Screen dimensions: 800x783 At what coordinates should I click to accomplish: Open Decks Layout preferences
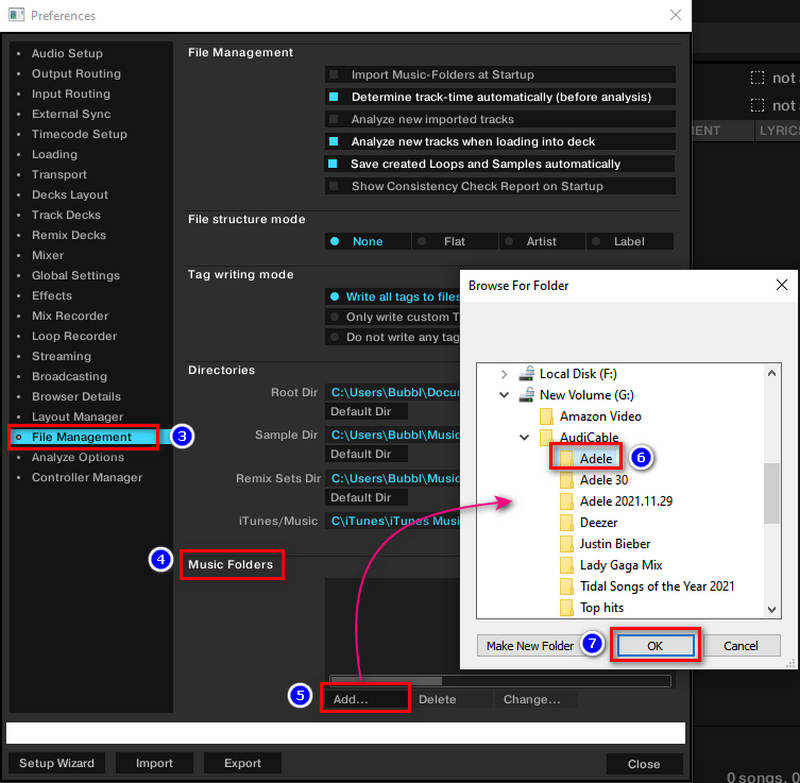[70, 195]
